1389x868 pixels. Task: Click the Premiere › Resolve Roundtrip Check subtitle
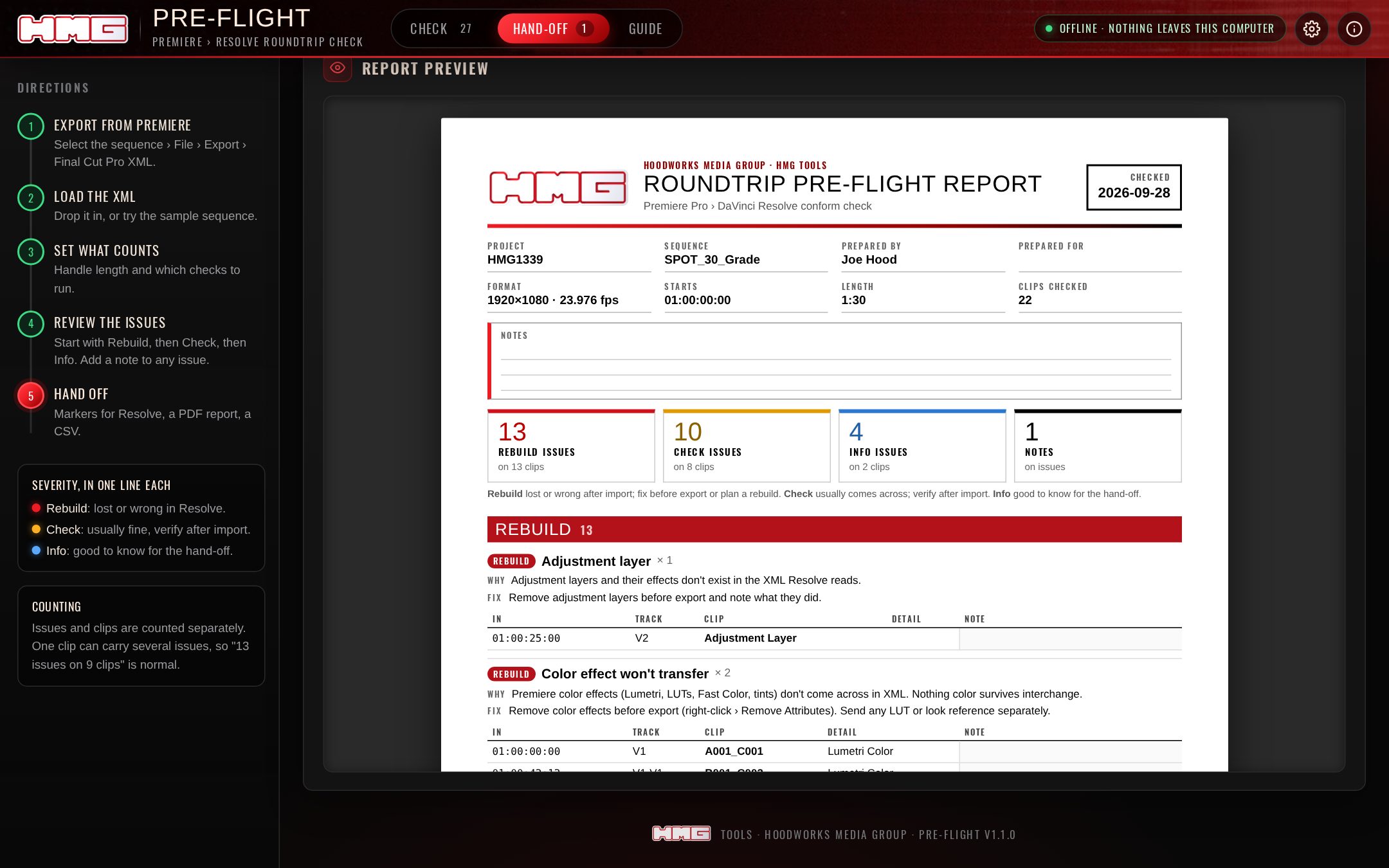coord(258,42)
